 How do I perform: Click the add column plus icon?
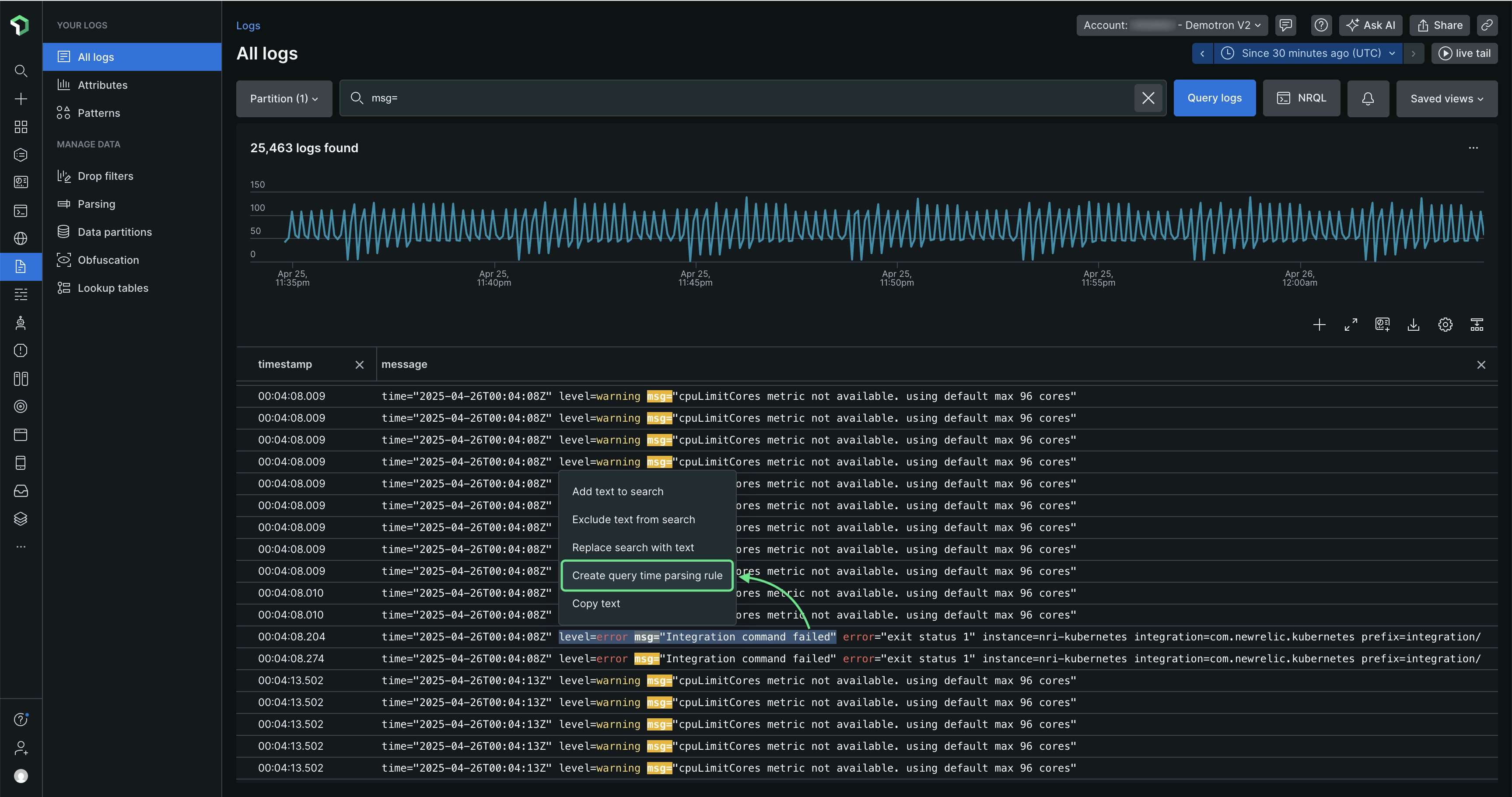(x=1319, y=325)
